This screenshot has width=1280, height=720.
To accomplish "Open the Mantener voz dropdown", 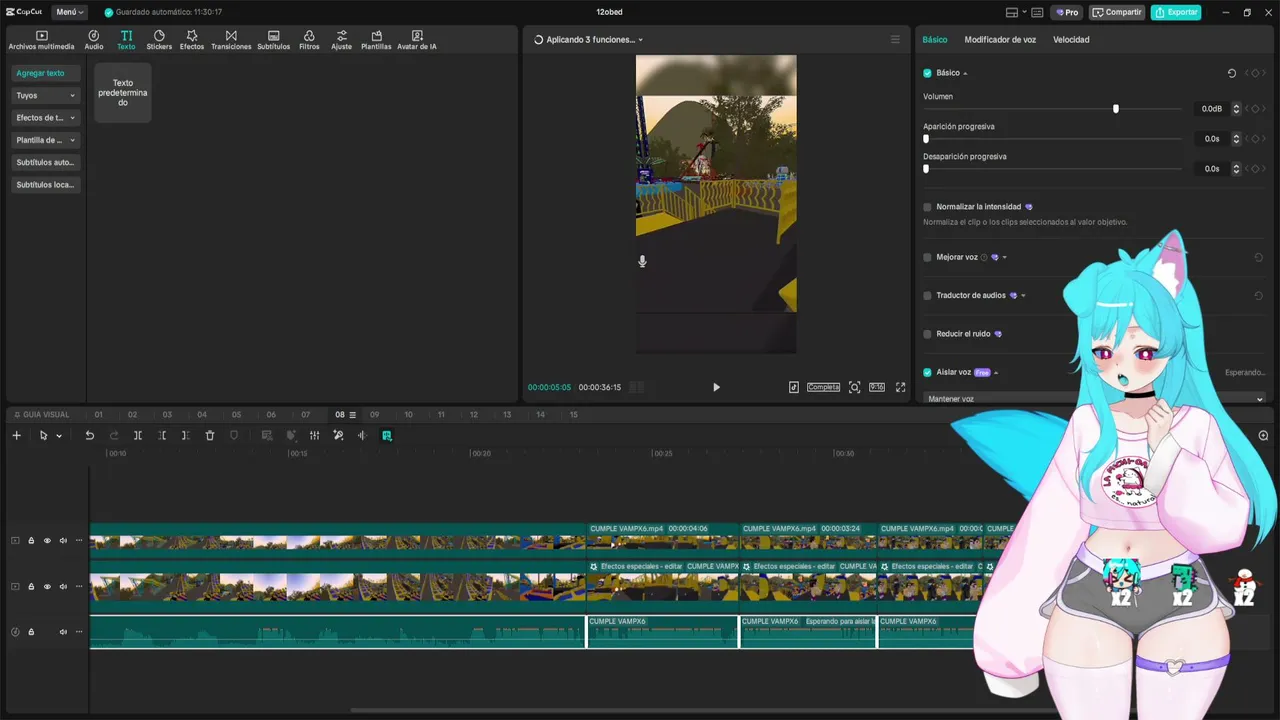I will [x=1095, y=399].
